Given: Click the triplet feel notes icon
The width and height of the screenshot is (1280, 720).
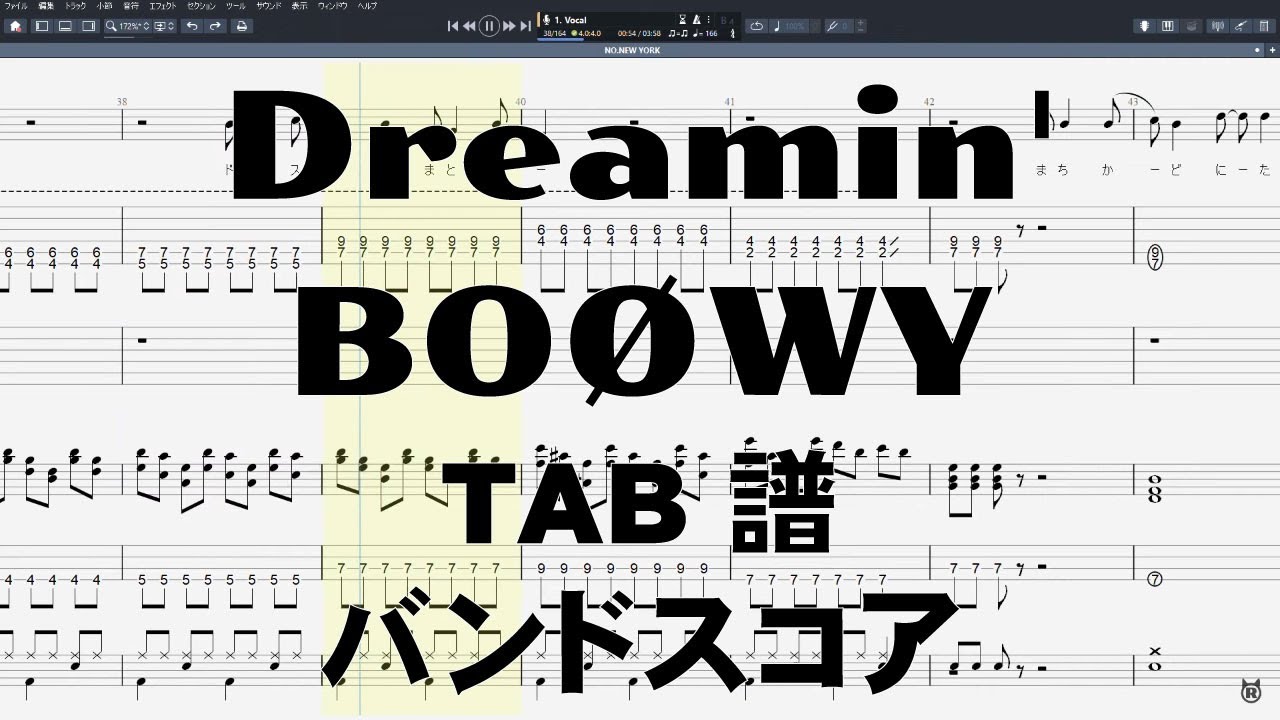Looking at the screenshot, I should tap(676, 33).
